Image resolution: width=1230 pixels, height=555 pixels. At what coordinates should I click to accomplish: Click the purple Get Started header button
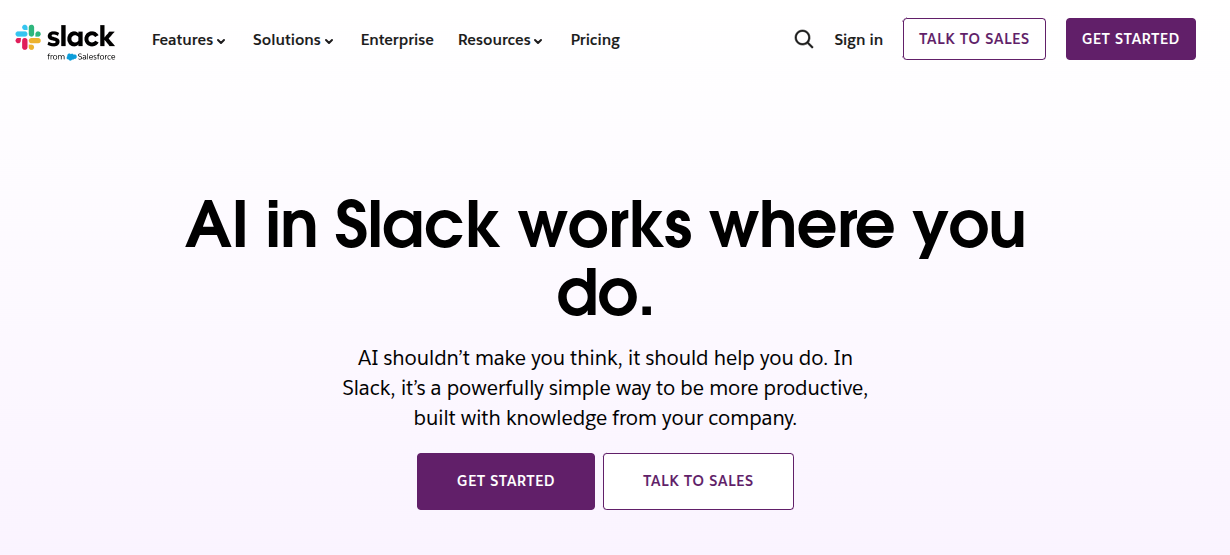(1131, 39)
